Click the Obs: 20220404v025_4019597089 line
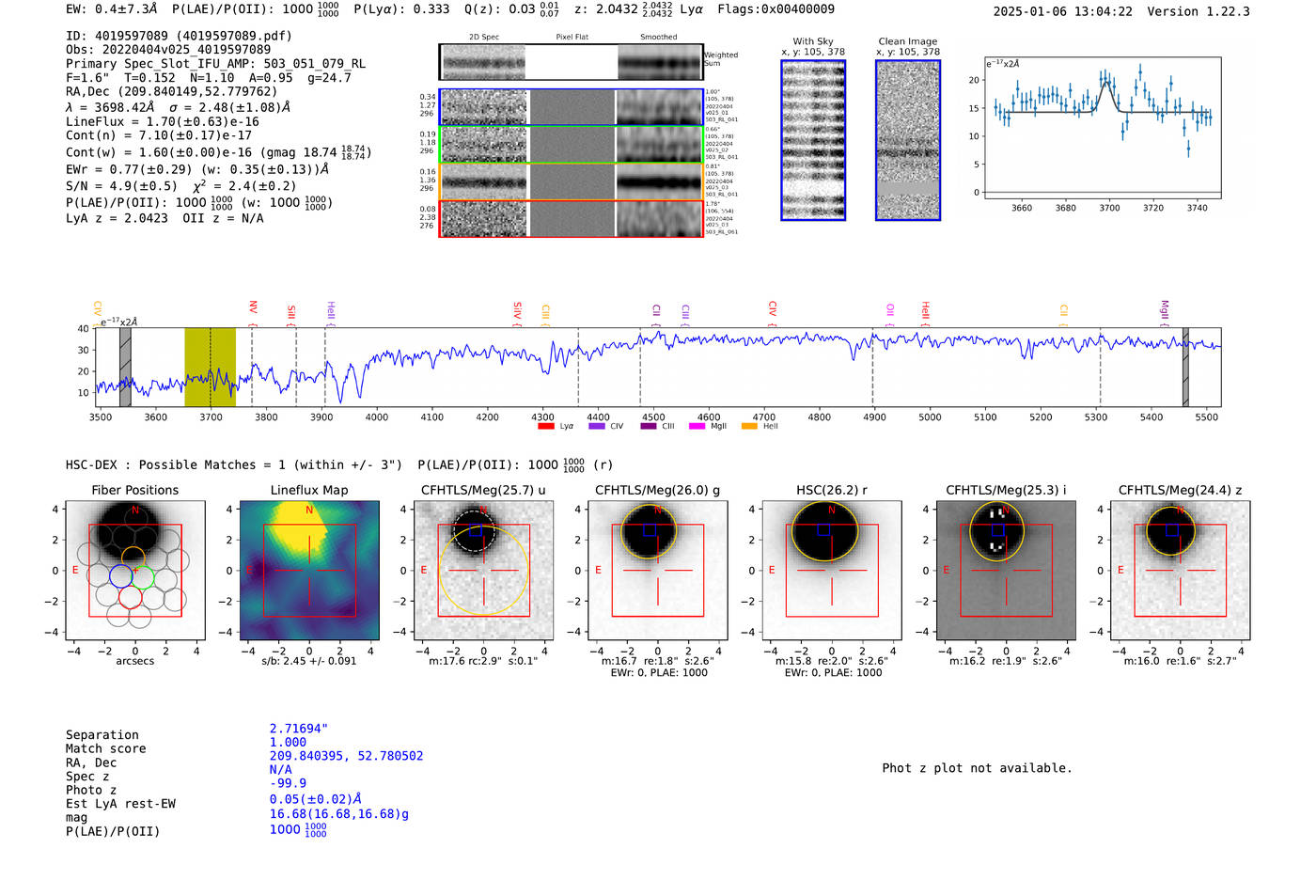This screenshot has height=896, width=1316. click(168, 50)
